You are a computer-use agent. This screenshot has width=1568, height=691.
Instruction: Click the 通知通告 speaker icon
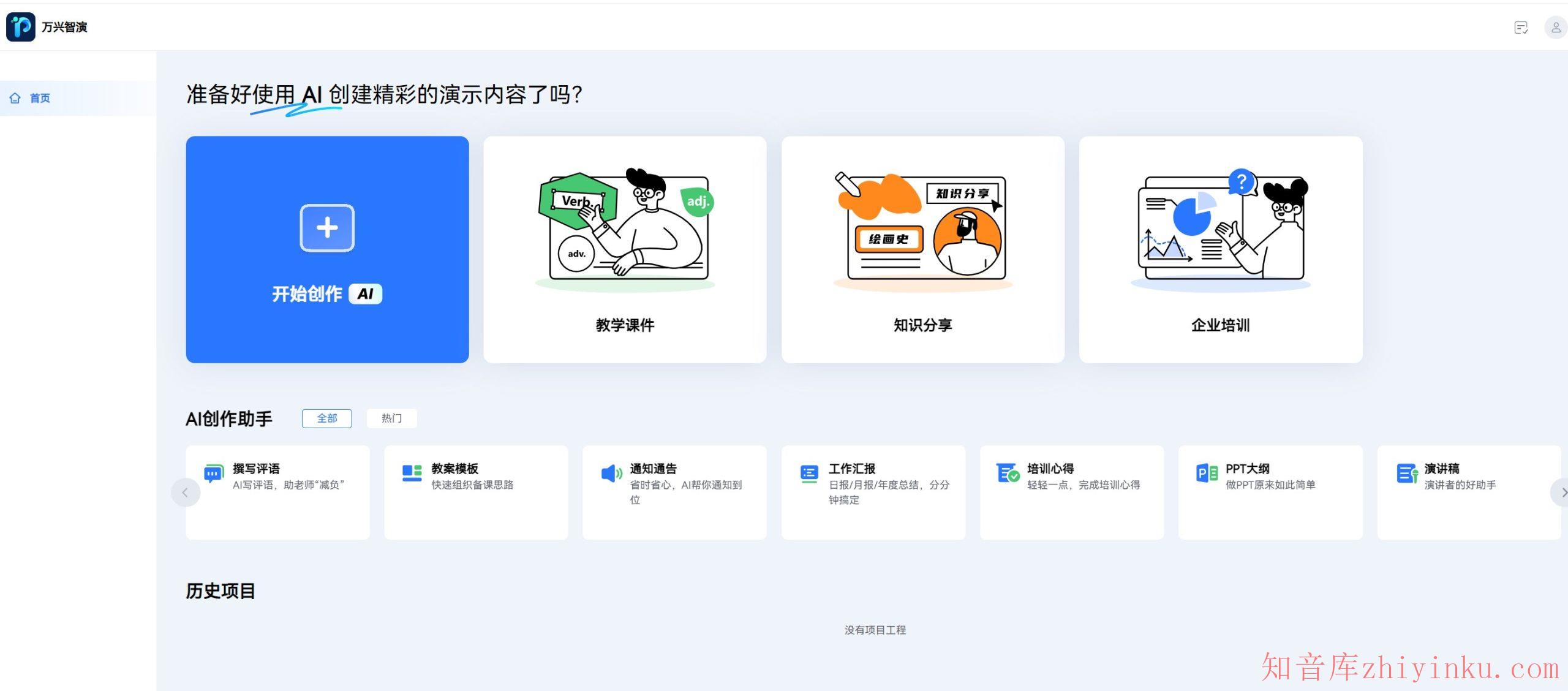click(609, 472)
